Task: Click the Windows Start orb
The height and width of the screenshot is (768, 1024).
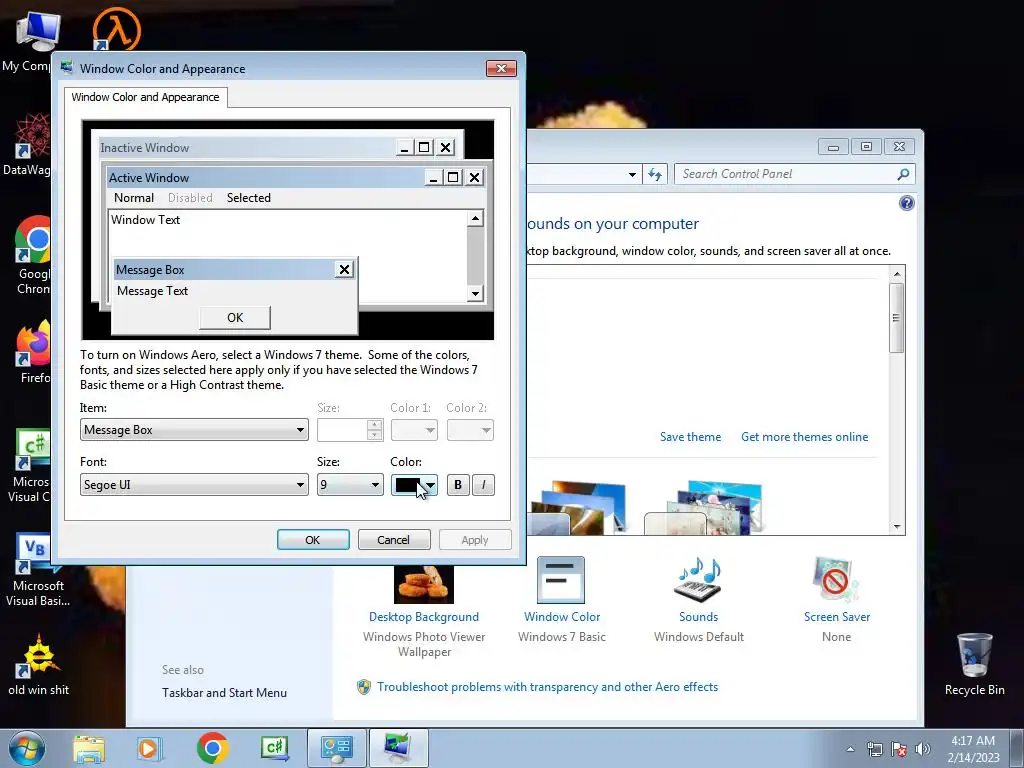Action: (x=27, y=748)
